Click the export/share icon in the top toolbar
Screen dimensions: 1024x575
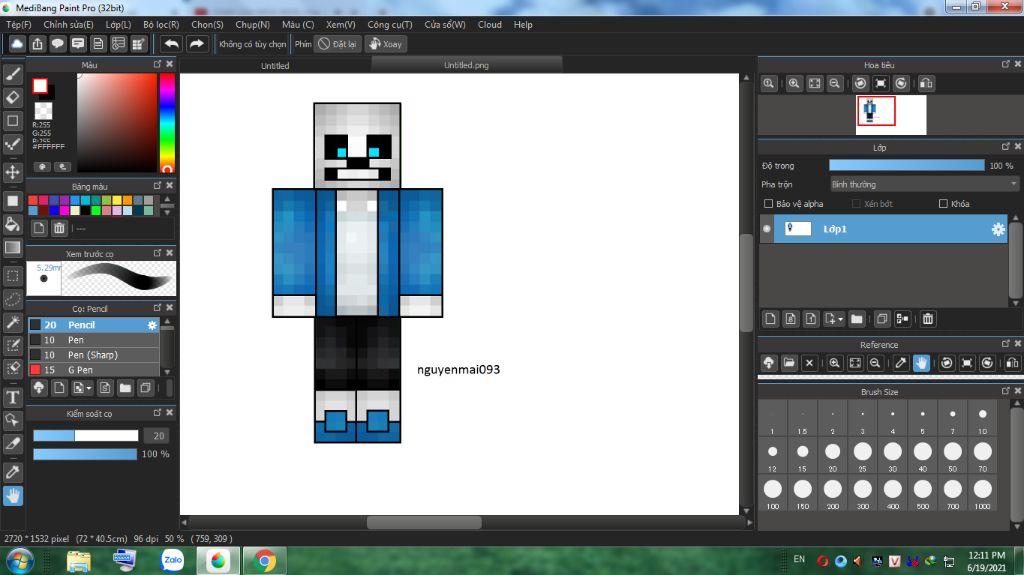point(37,44)
